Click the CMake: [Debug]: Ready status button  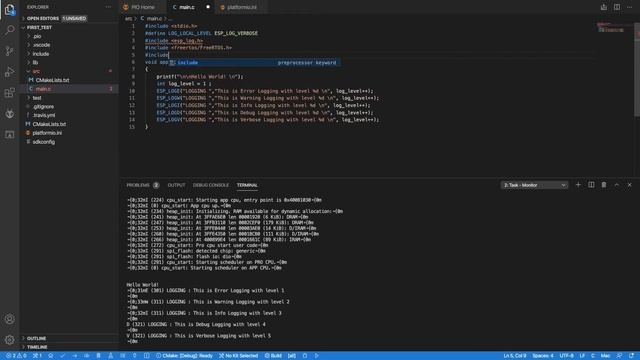[x=184, y=356]
